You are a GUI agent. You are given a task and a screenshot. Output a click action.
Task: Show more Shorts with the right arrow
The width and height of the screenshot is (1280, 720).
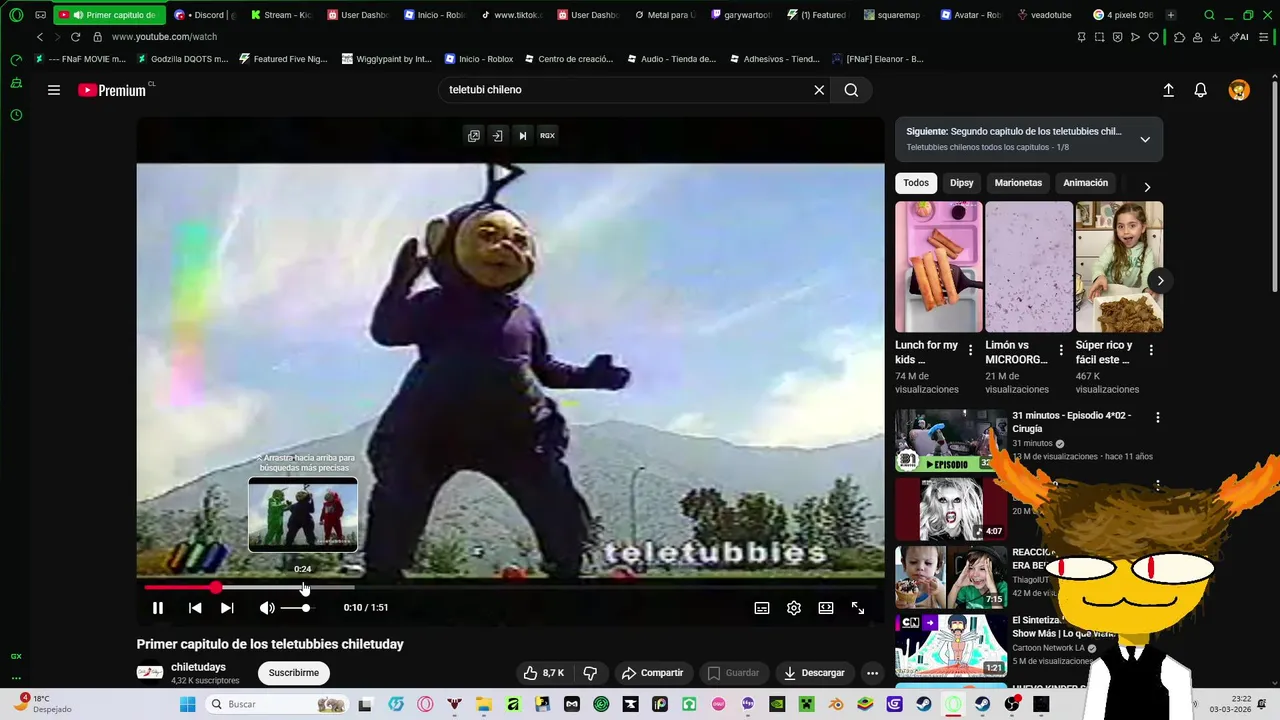tap(1160, 281)
